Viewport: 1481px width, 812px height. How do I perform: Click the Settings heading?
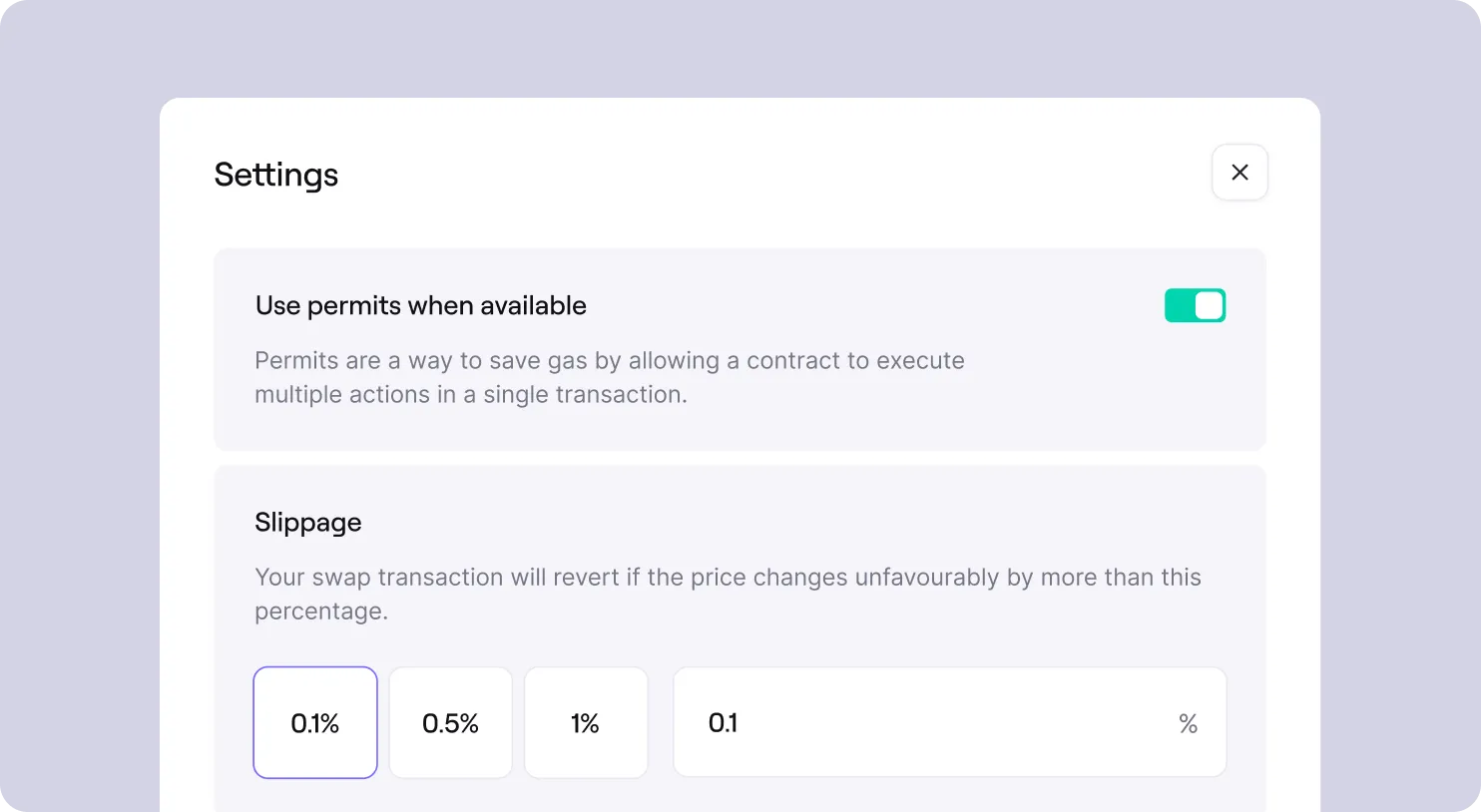pos(275,175)
